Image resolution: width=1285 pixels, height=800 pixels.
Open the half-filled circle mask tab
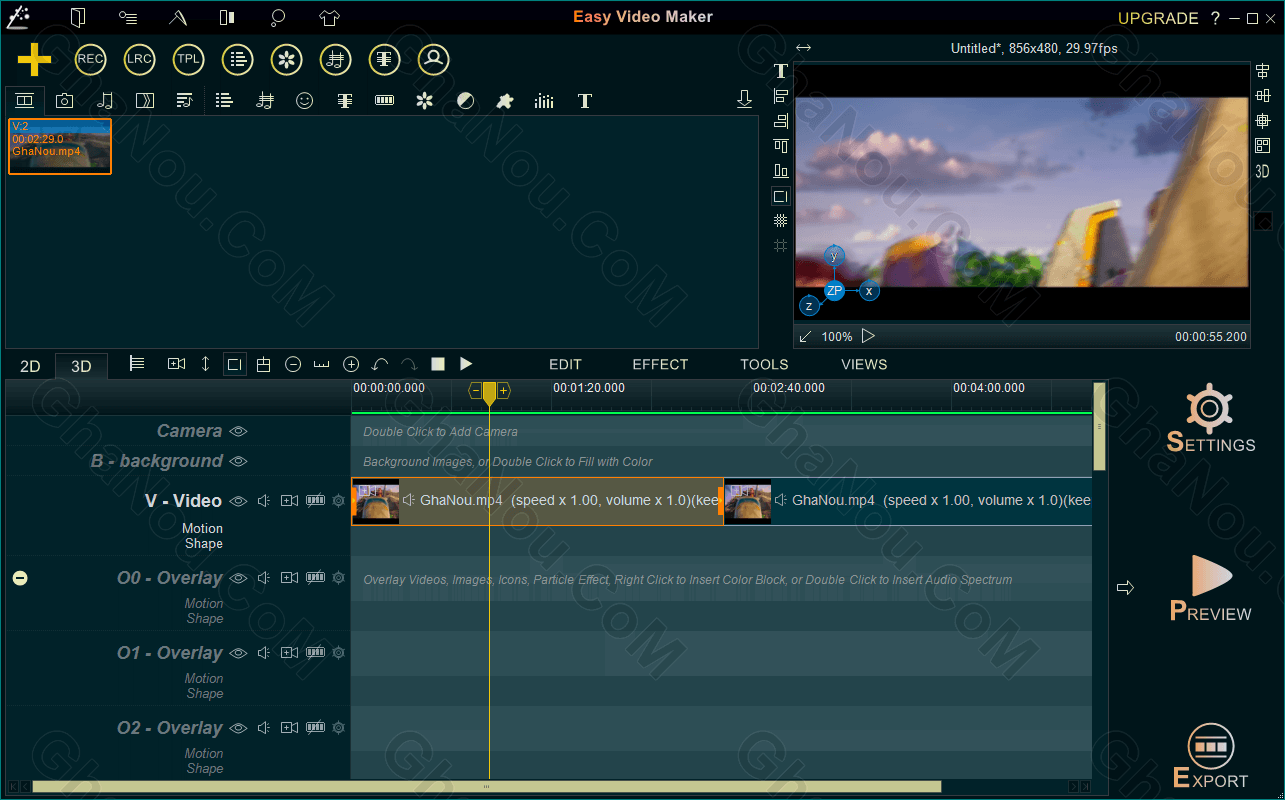tap(465, 101)
